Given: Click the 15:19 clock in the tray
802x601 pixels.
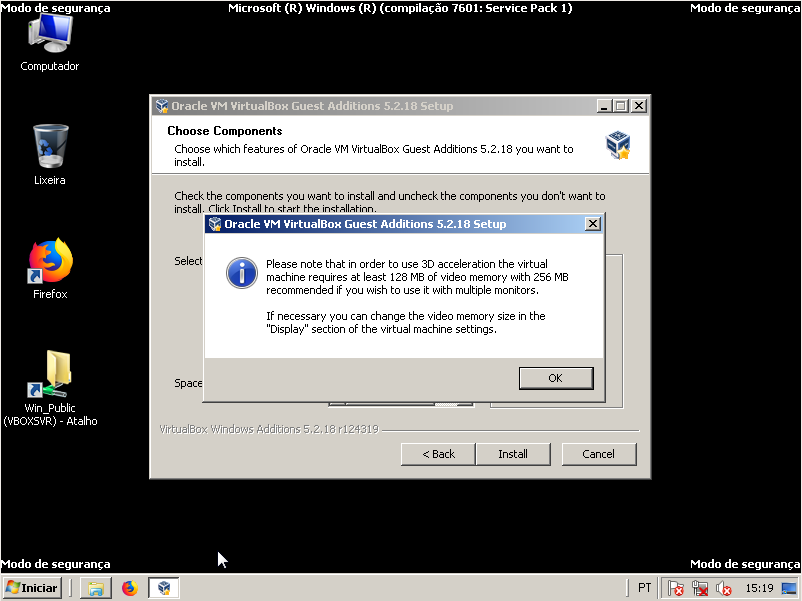Looking at the screenshot, I should 759,588.
